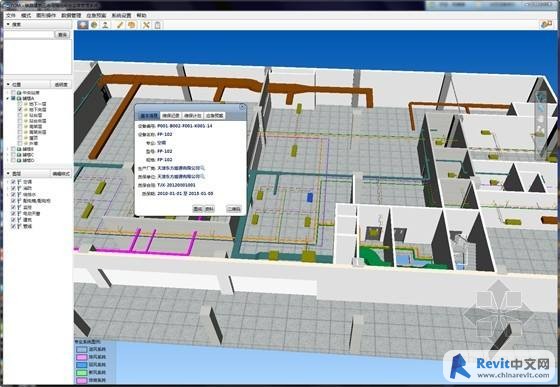This screenshot has height=387, width=560.
Task: Click the highlighted first icon in the toolbar
Action: click(83, 25)
